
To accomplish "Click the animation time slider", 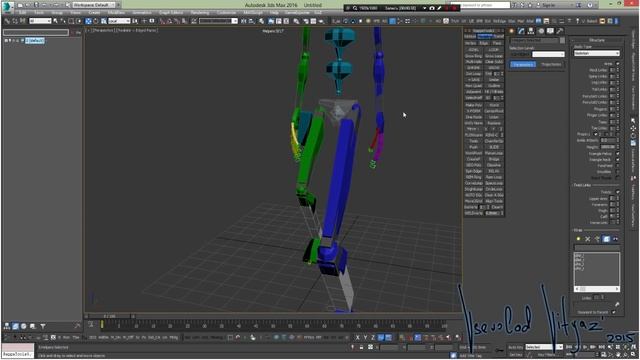I will (x=109, y=316).
